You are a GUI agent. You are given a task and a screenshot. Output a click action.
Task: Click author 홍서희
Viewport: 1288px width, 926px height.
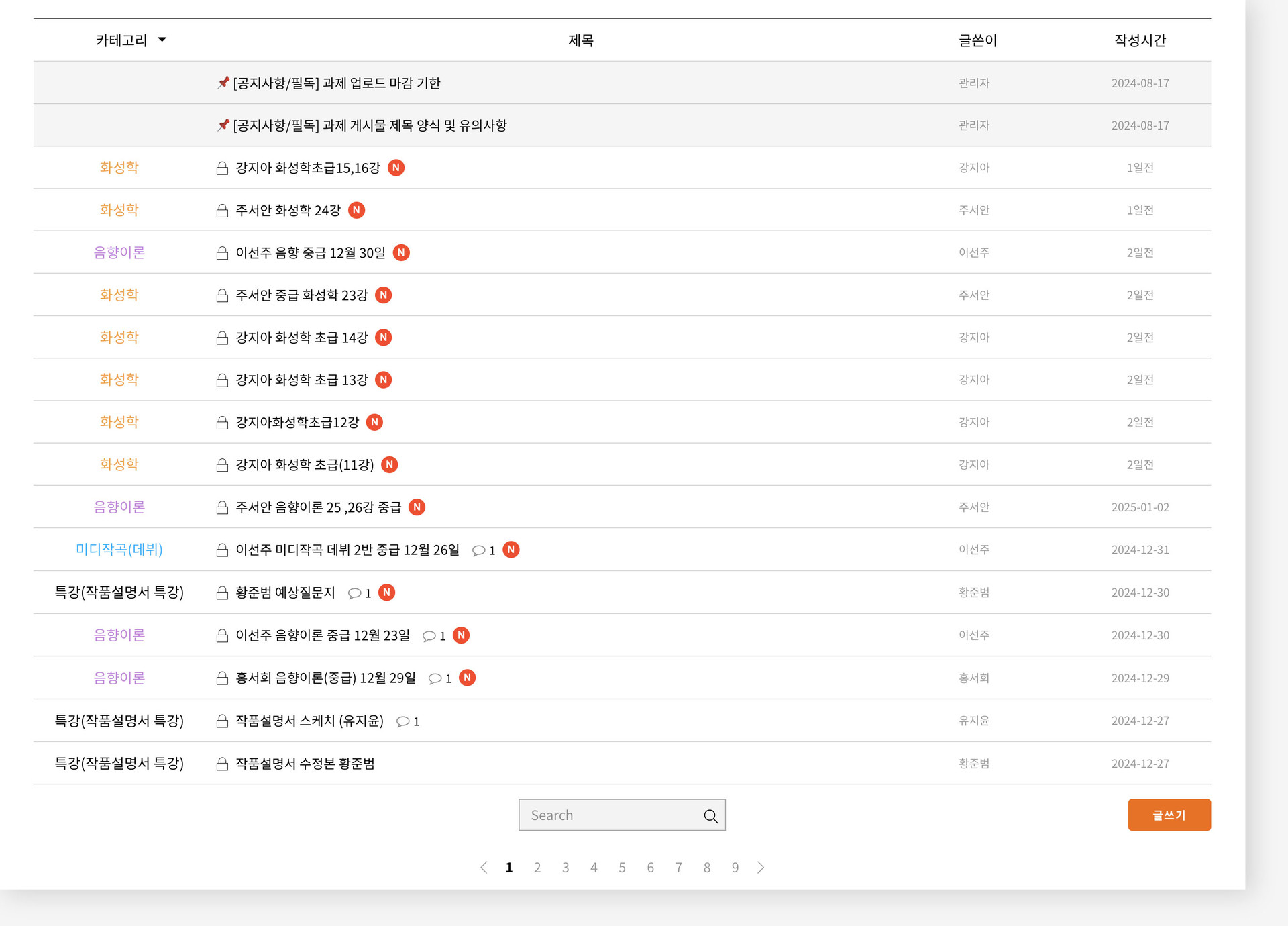[x=974, y=678]
